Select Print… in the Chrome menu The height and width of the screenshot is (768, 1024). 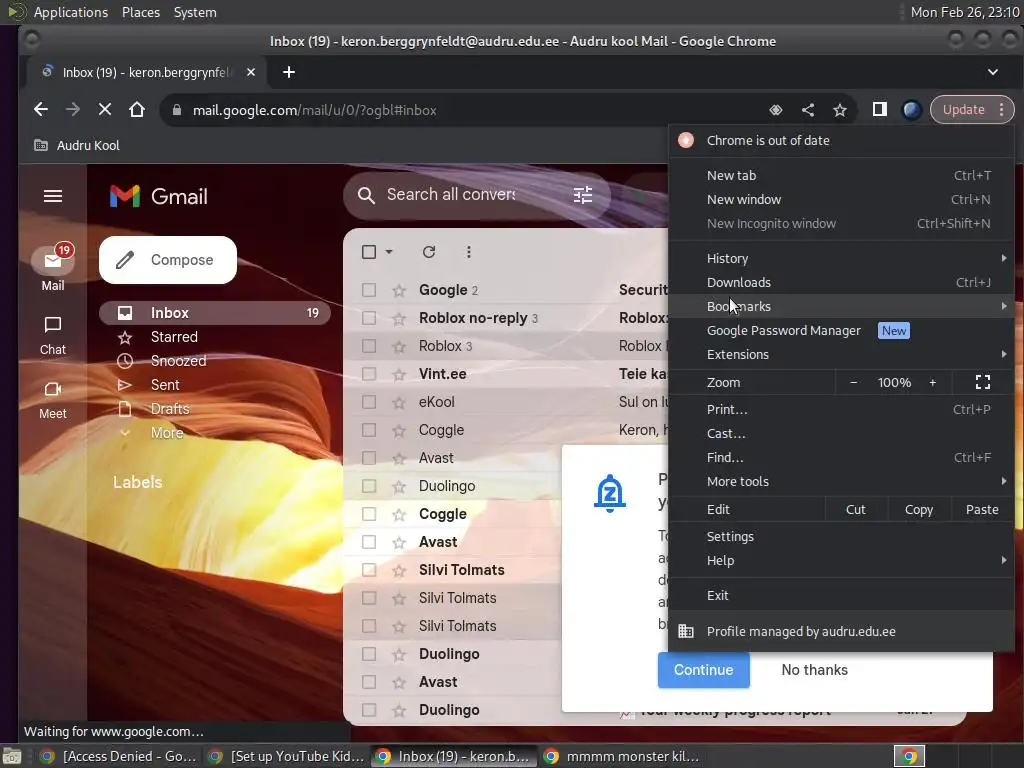(x=842, y=409)
